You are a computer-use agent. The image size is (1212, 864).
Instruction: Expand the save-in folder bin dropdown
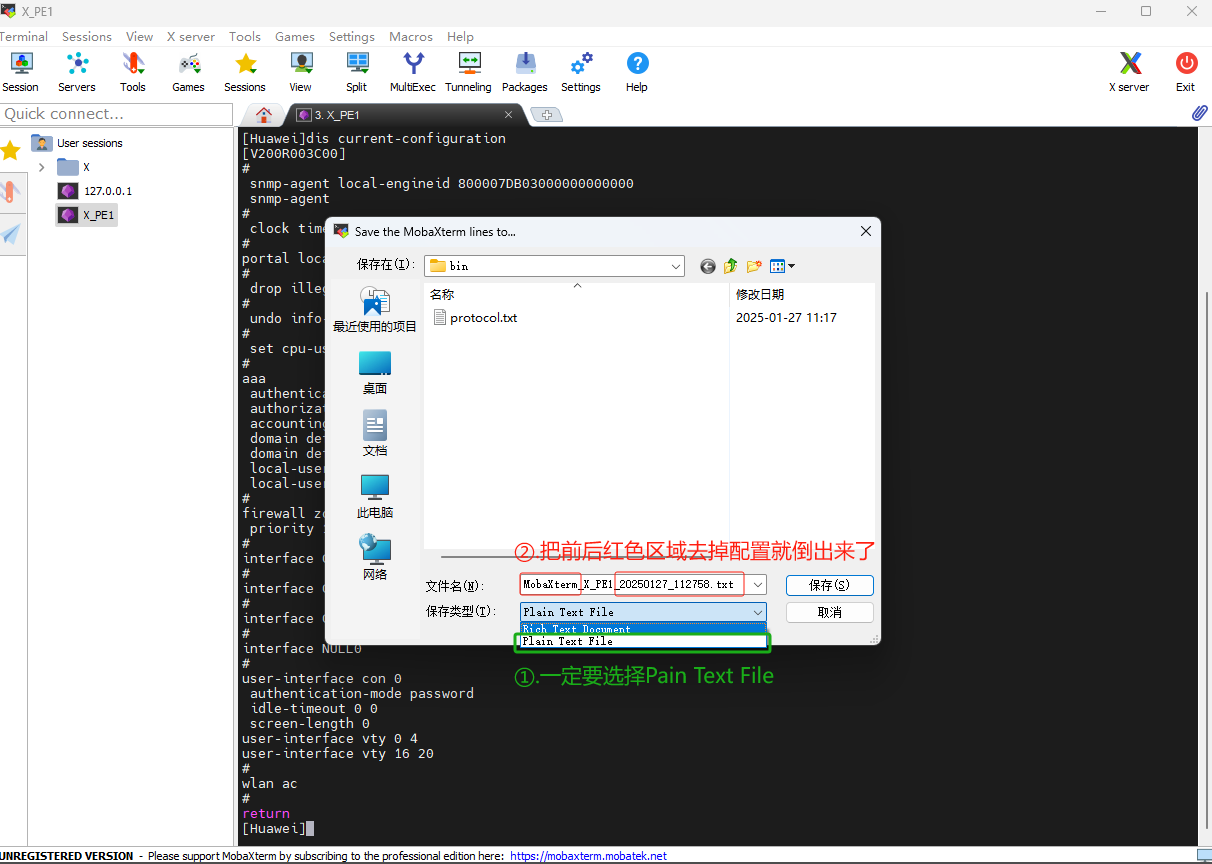point(677,266)
